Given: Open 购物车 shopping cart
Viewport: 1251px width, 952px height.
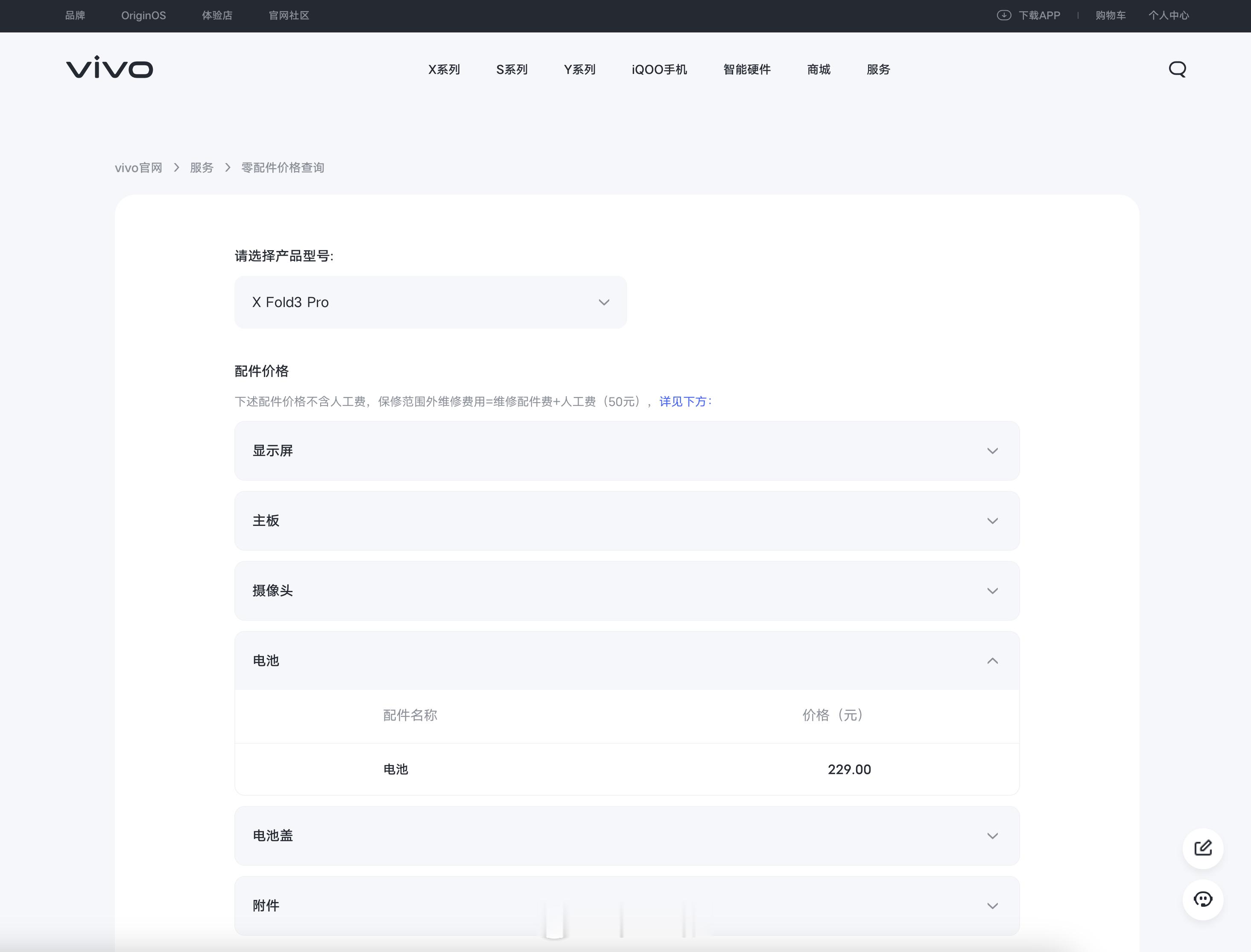Looking at the screenshot, I should [1111, 15].
